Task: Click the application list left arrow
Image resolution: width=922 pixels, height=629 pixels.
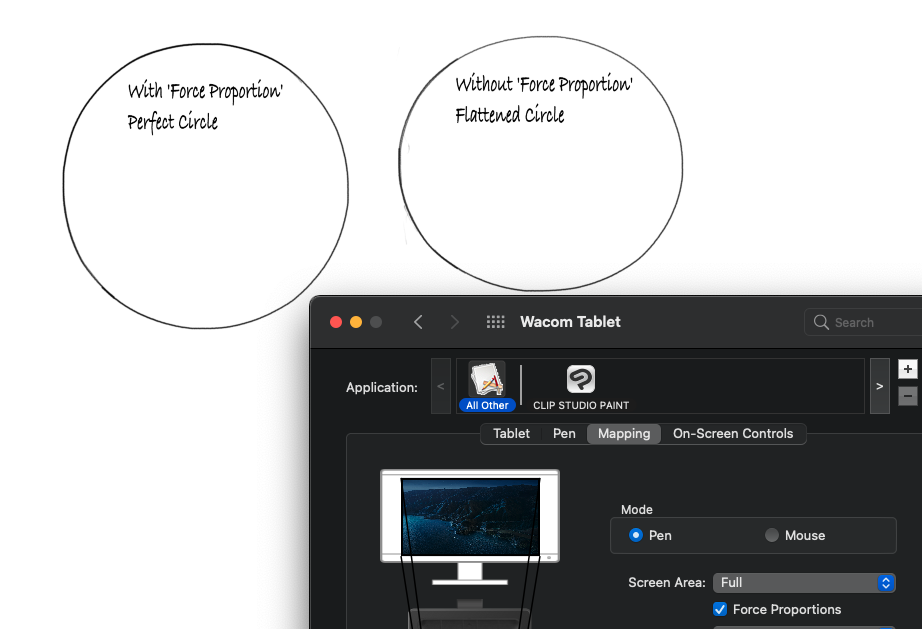Action: click(x=440, y=386)
